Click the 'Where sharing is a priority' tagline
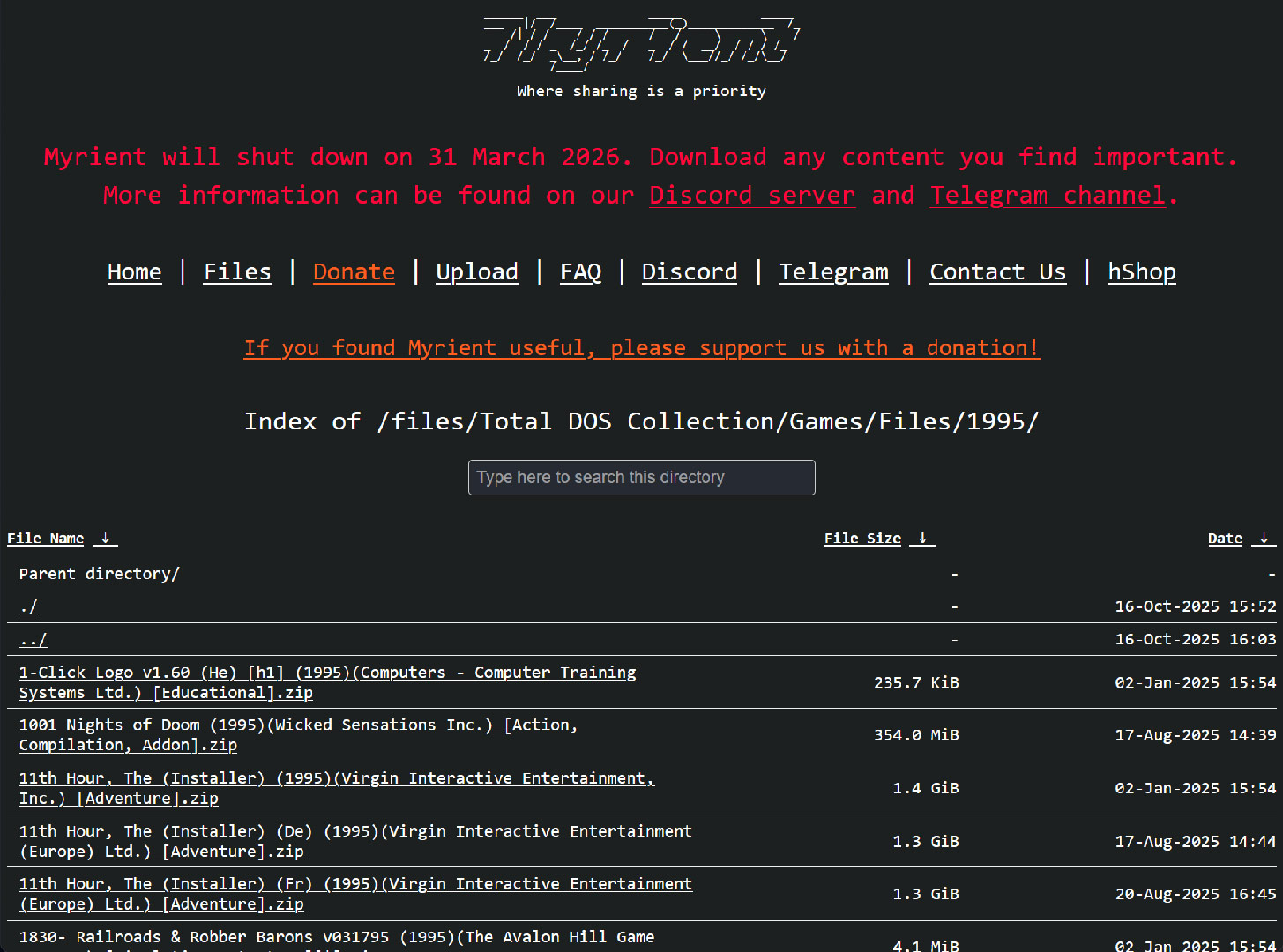The width and height of the screenshot is (1283, 952). click(642, 91)
